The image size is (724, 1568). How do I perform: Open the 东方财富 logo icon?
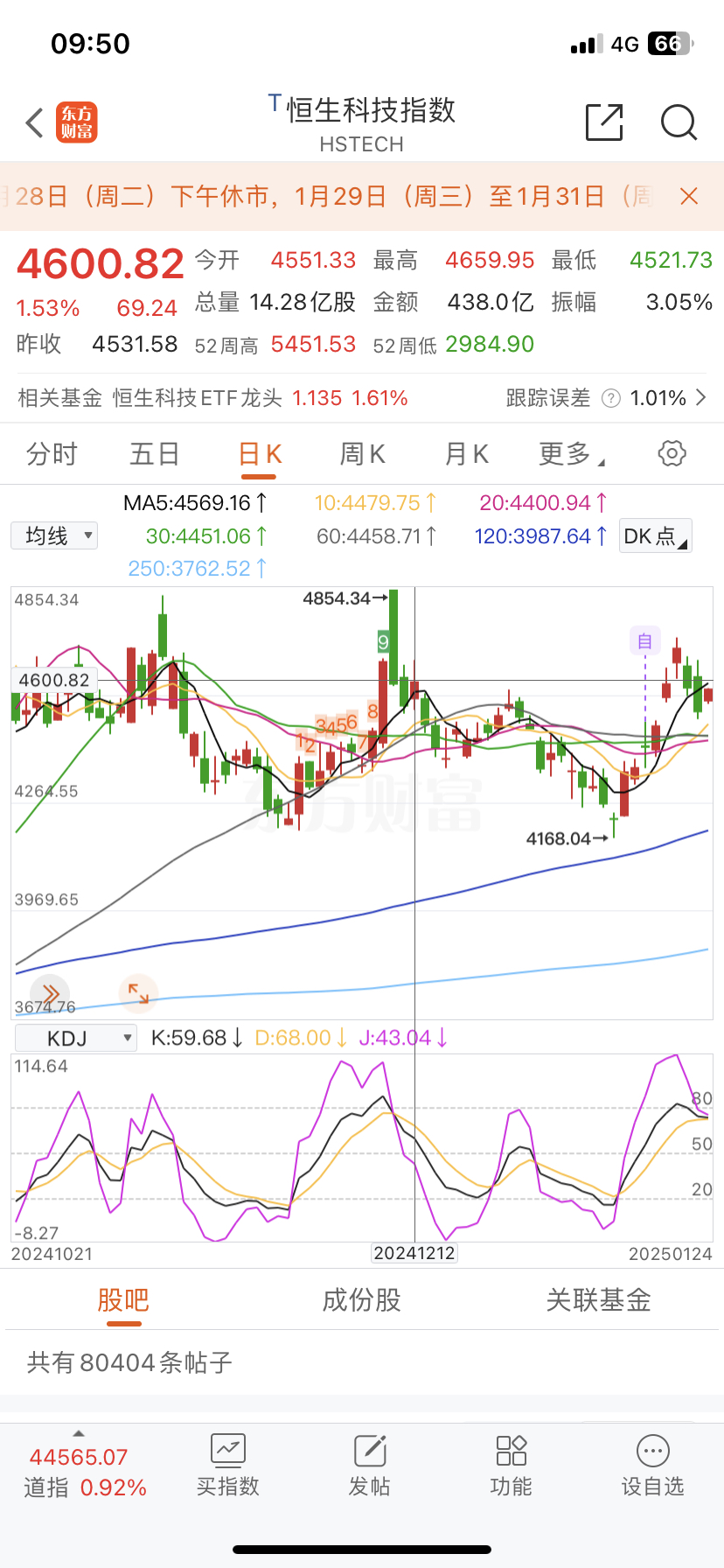(77, 122)
